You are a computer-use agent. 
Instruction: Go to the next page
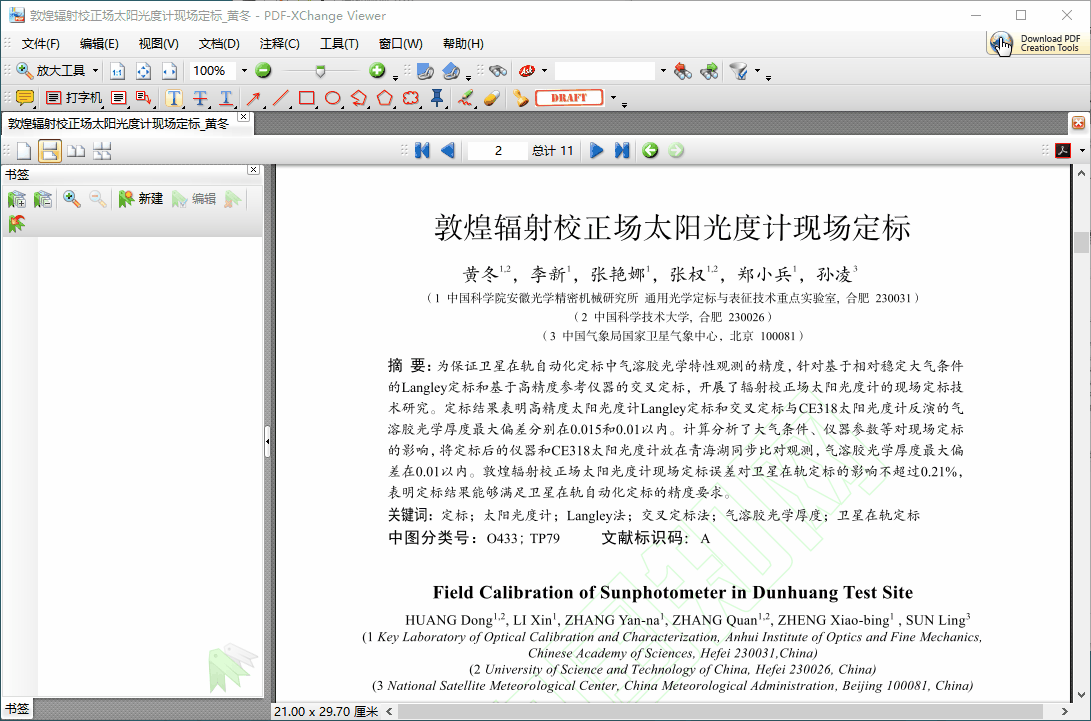[596, 150]
